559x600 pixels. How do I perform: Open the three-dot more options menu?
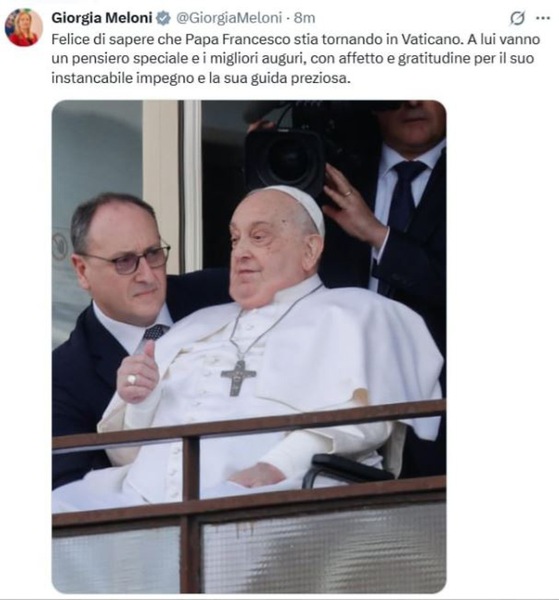point(543,18)
